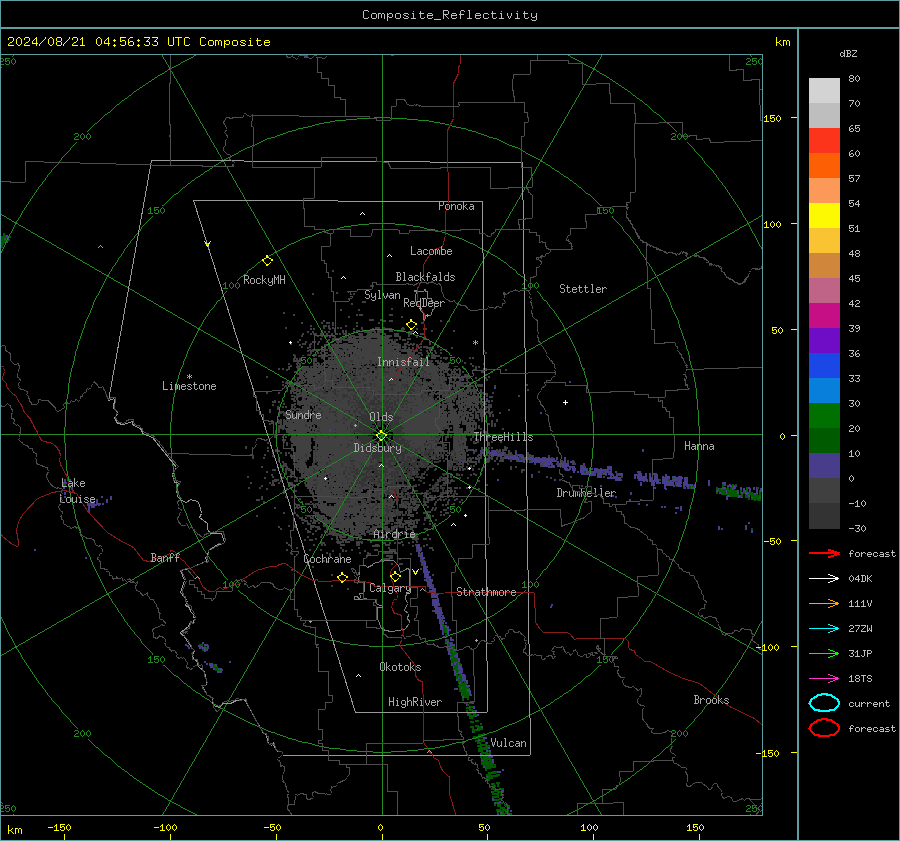This screenshot has width=900, height=841.
Task: Click the Lake Louise label
Action: tap(77, 491)
